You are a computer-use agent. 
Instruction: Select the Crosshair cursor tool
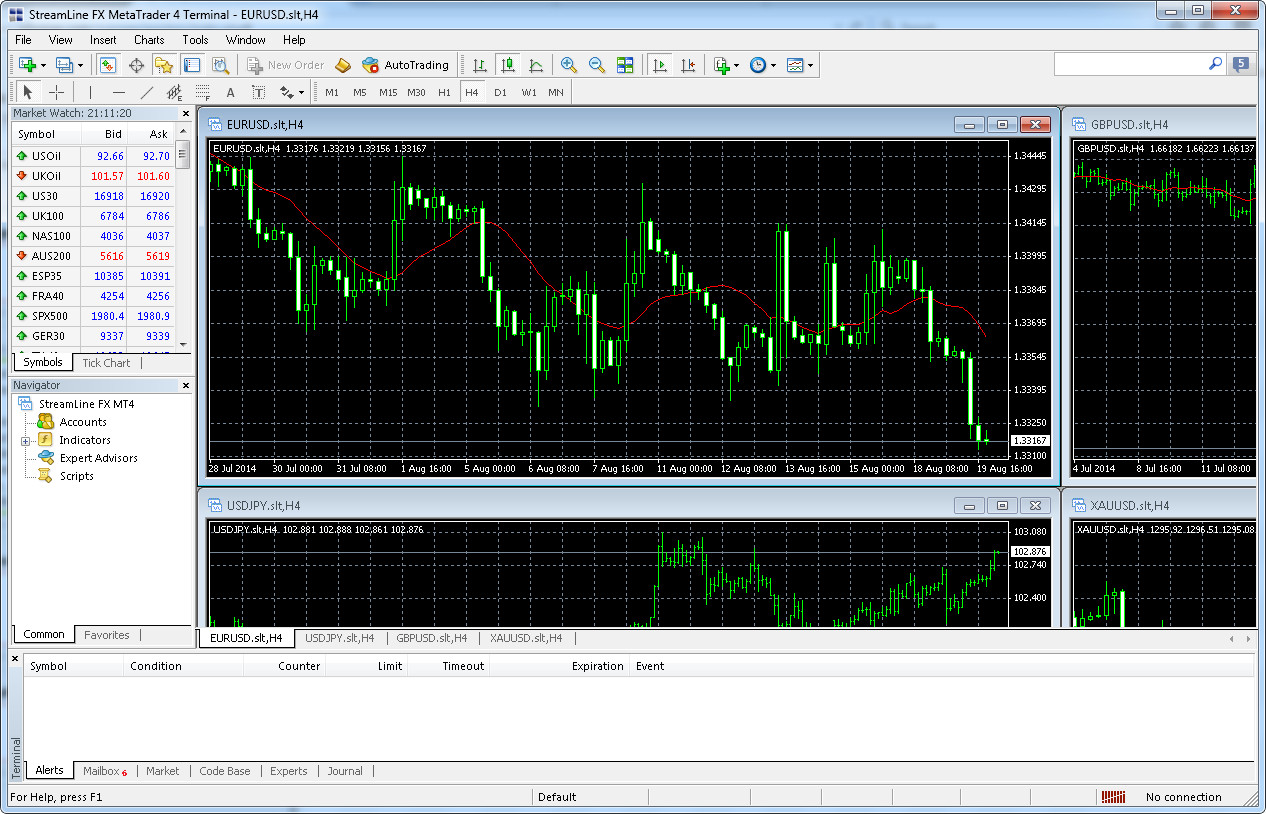pyautogui.click(x=57, y=92)
